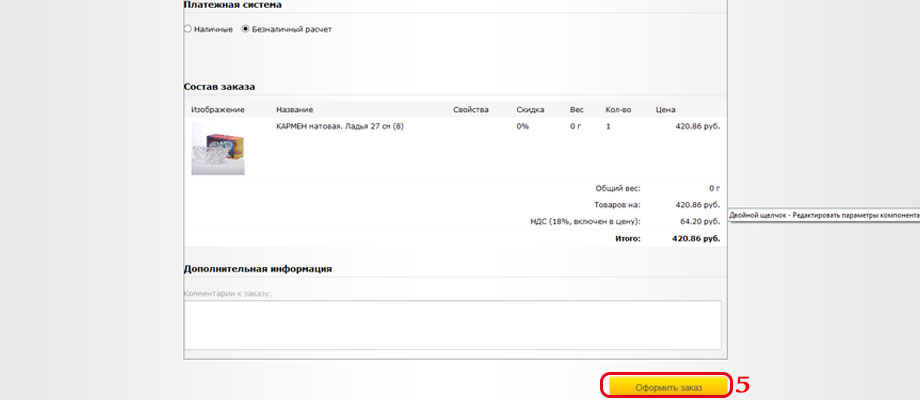The height and width of the screenshot is (400, 920).
Task: Click the НДС (18%) tax label
Action: click(585, 221)
